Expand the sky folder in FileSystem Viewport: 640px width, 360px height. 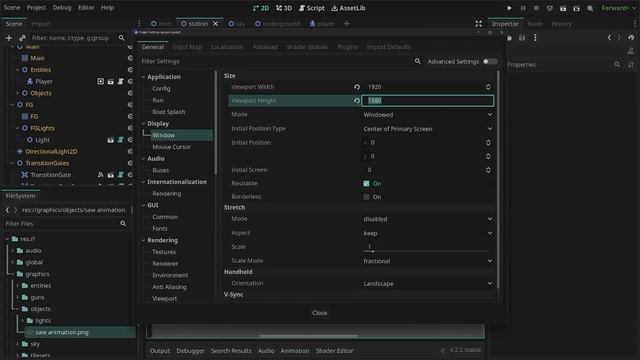pos(18,344)
